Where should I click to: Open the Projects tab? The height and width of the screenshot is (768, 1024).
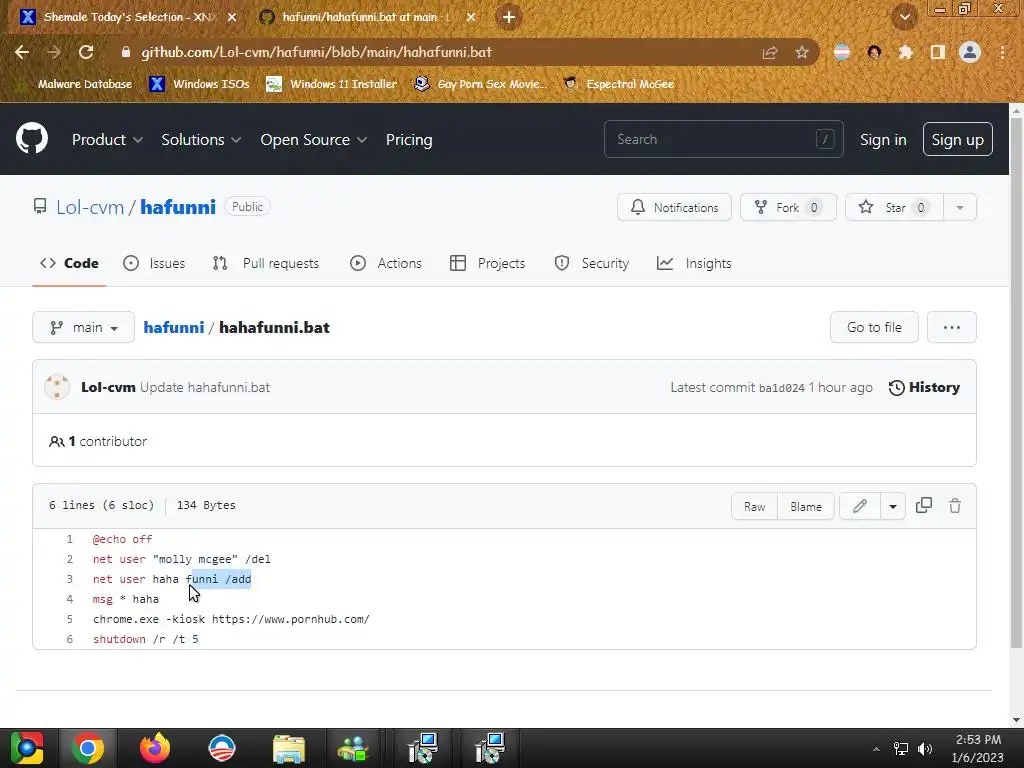point(487,263)
